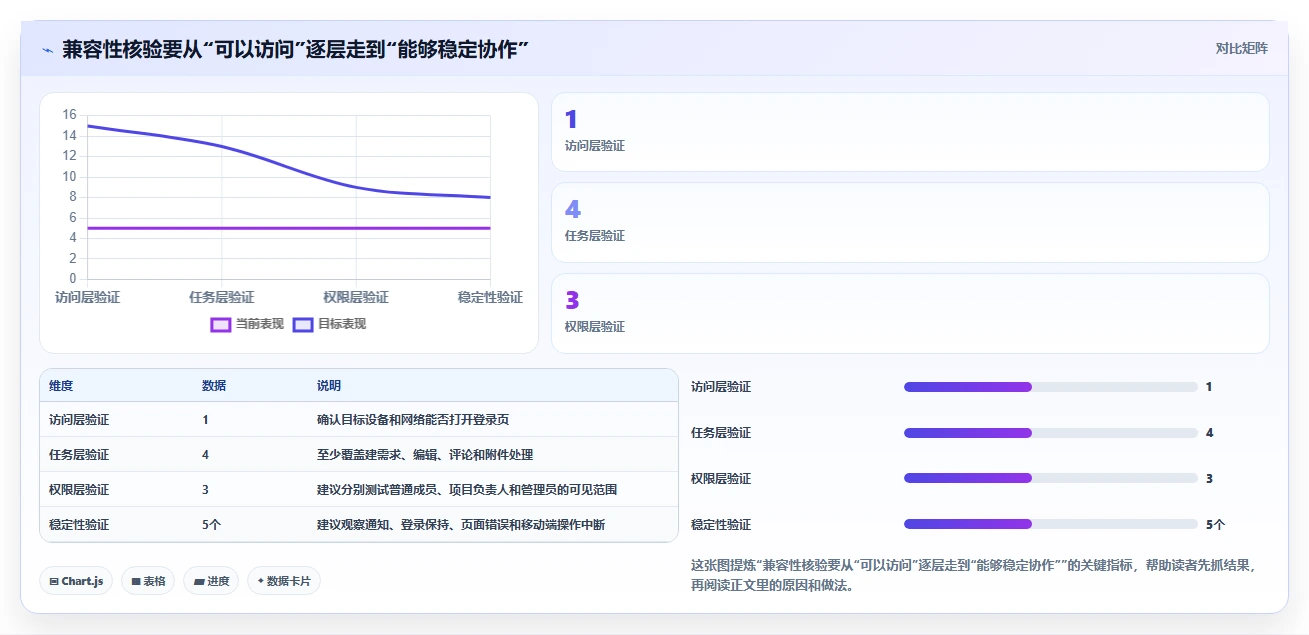Click the 权限层验证 chart axis label
Viewport: 1309px width, 635px height.
356,298
